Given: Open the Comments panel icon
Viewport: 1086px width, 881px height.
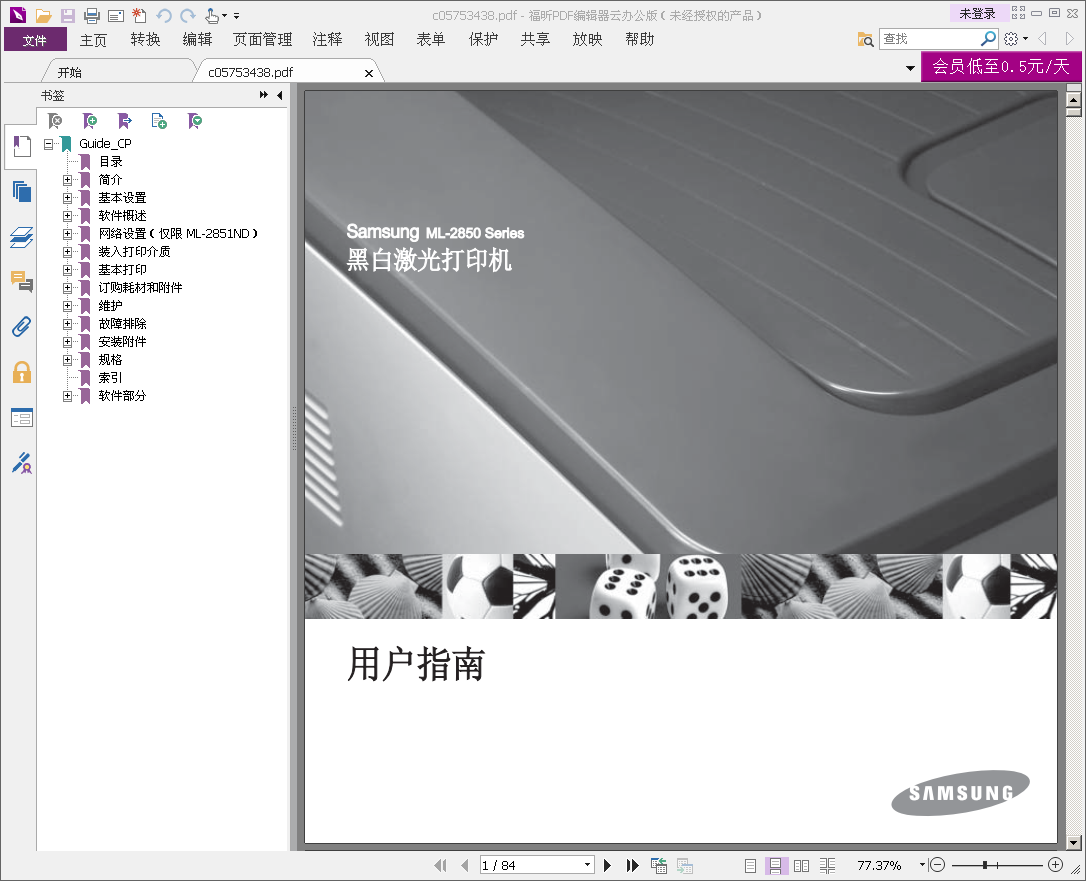Looking at the screenshot, I should (x=21, y=281).
